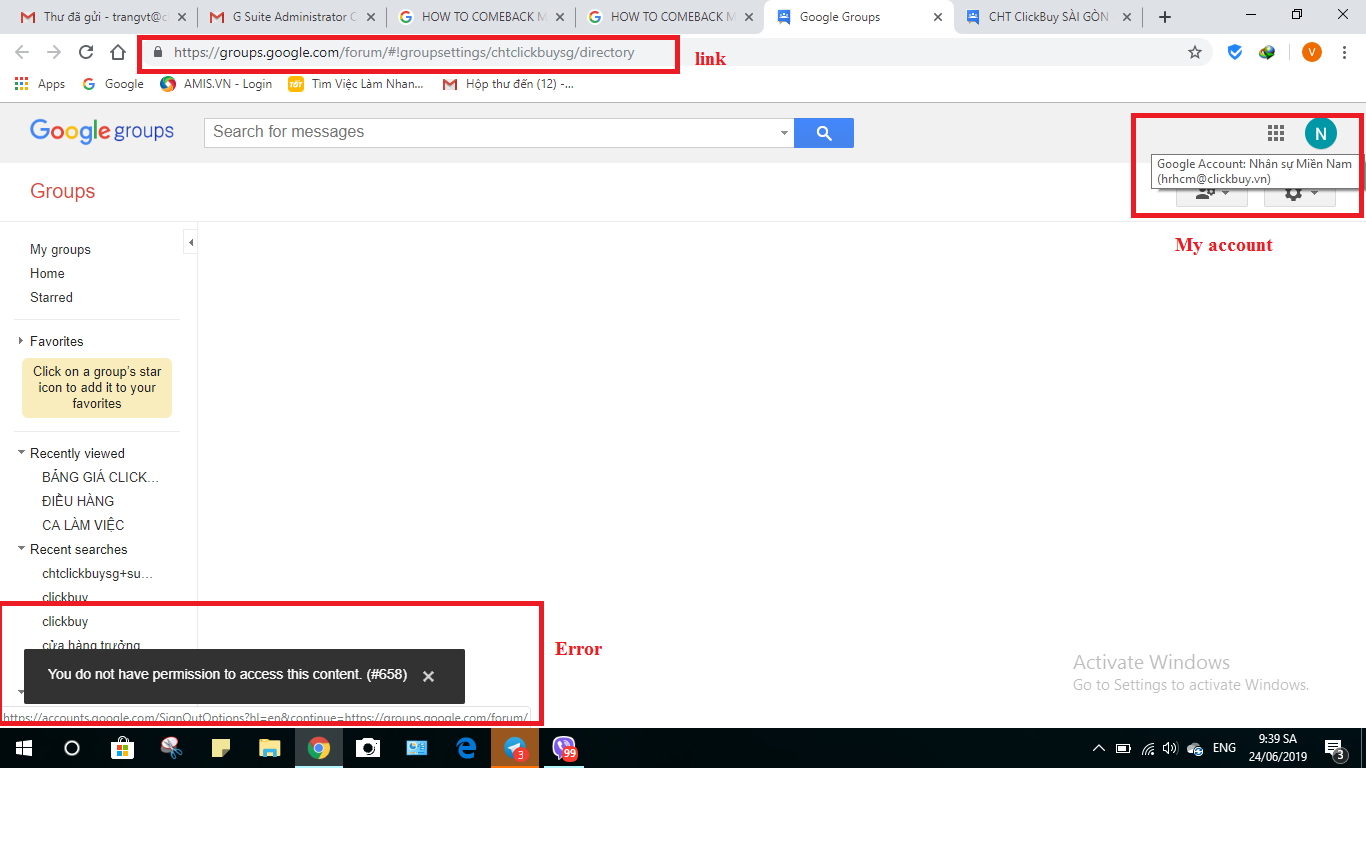This screenshot has height=850, width=1366.
Task: Open the Google bookmark
Action: pos(113,84)
